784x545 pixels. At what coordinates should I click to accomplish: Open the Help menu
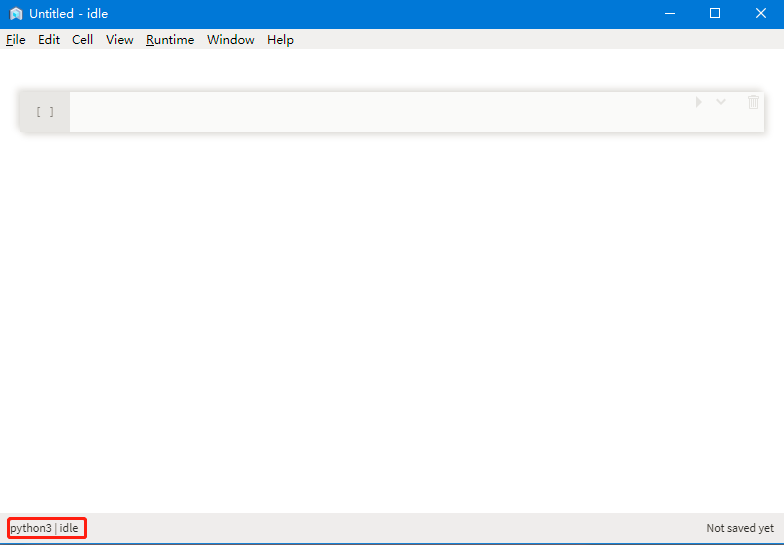[280, 40]
